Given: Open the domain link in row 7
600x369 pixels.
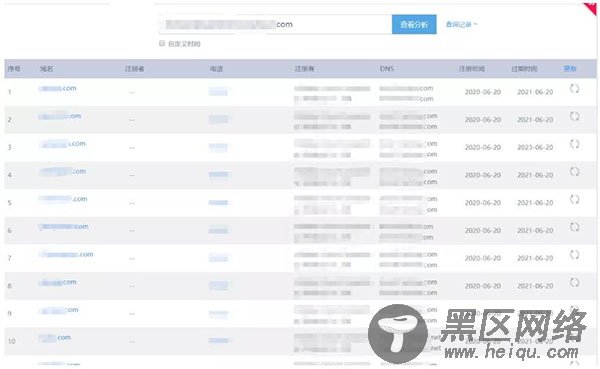Looking at the screenshot, I should point(67,255).
